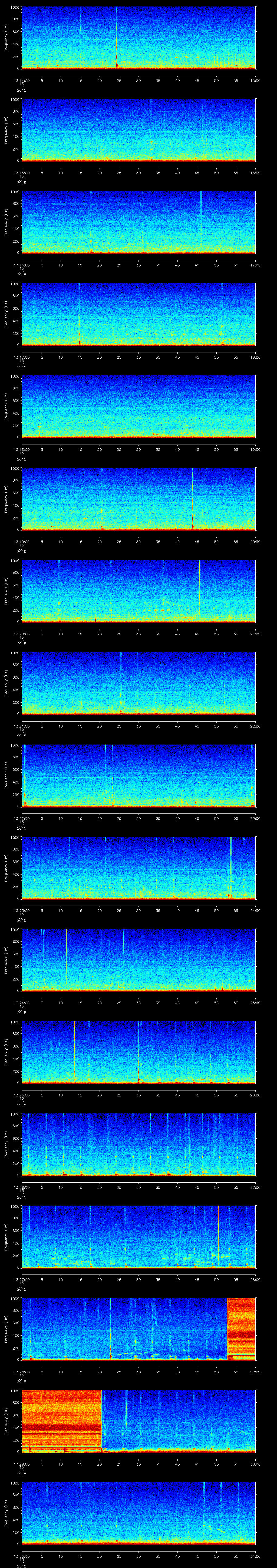This screenshot has height=1568, width=277.
Task: Click the 13:15:00 start time label
Action: [x=21, y=173]
